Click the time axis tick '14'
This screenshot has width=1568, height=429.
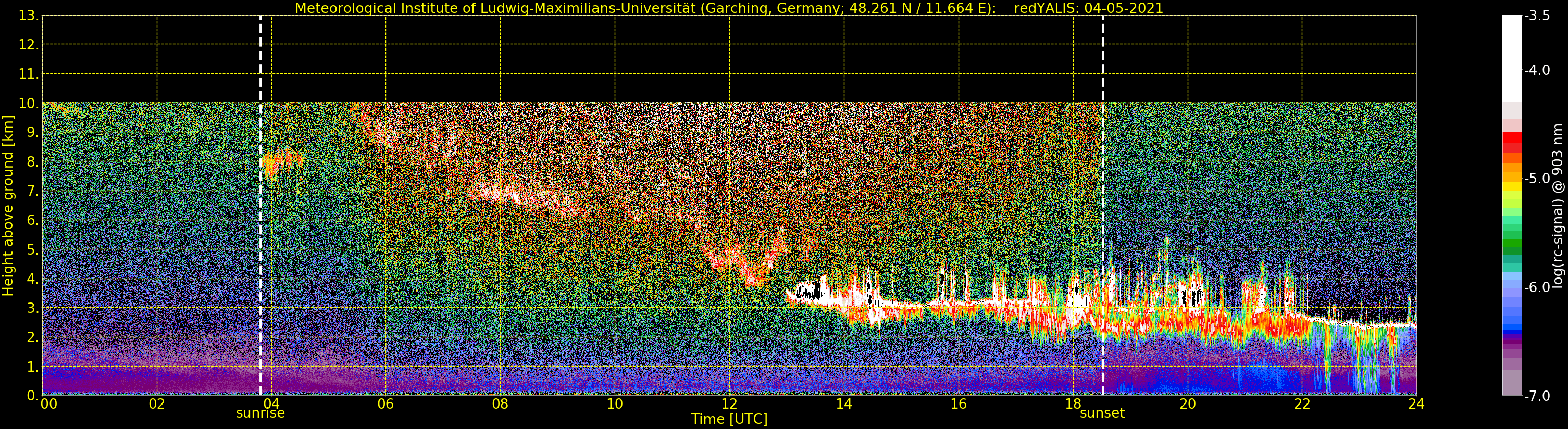(844, 404)
